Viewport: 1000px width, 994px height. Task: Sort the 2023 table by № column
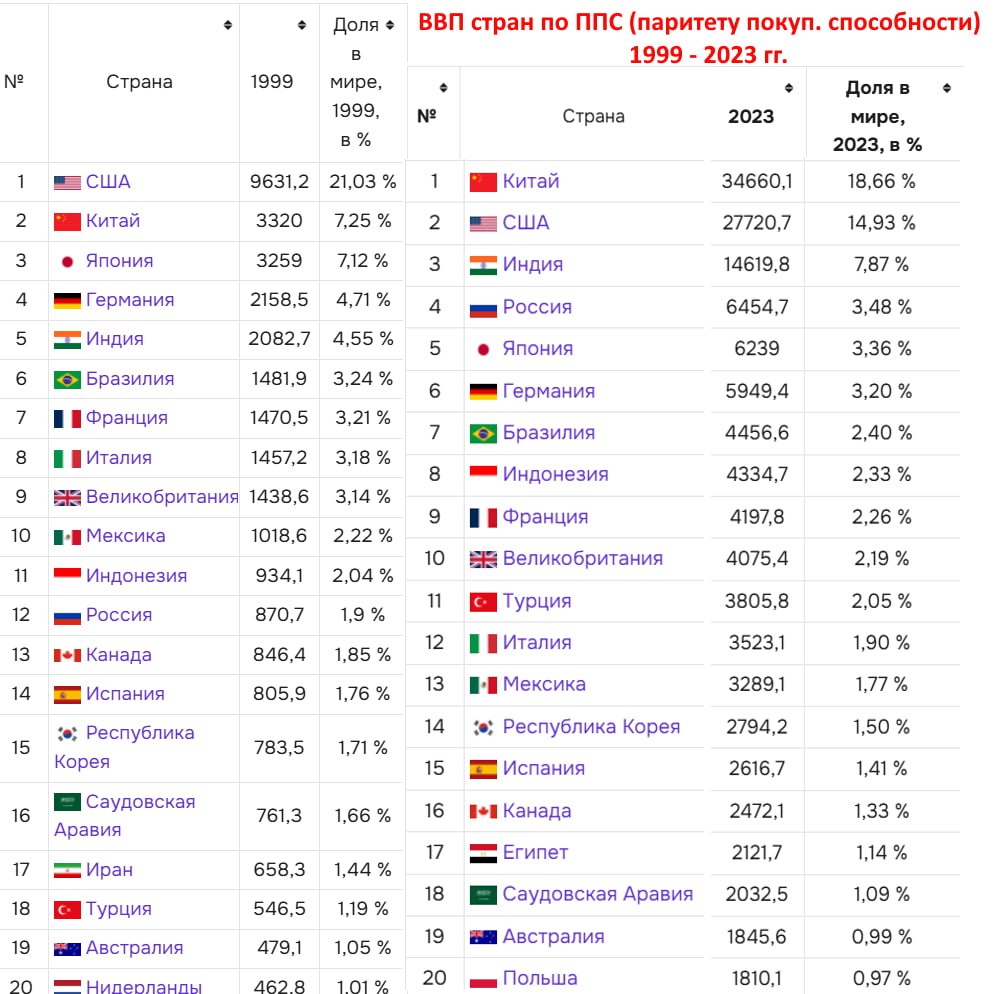pos(443,88)
